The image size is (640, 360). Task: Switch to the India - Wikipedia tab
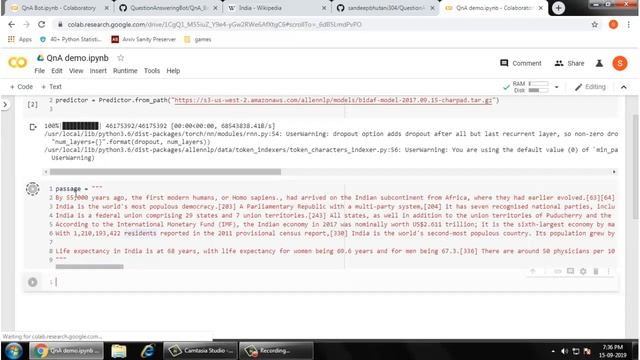tap(277, 8)
